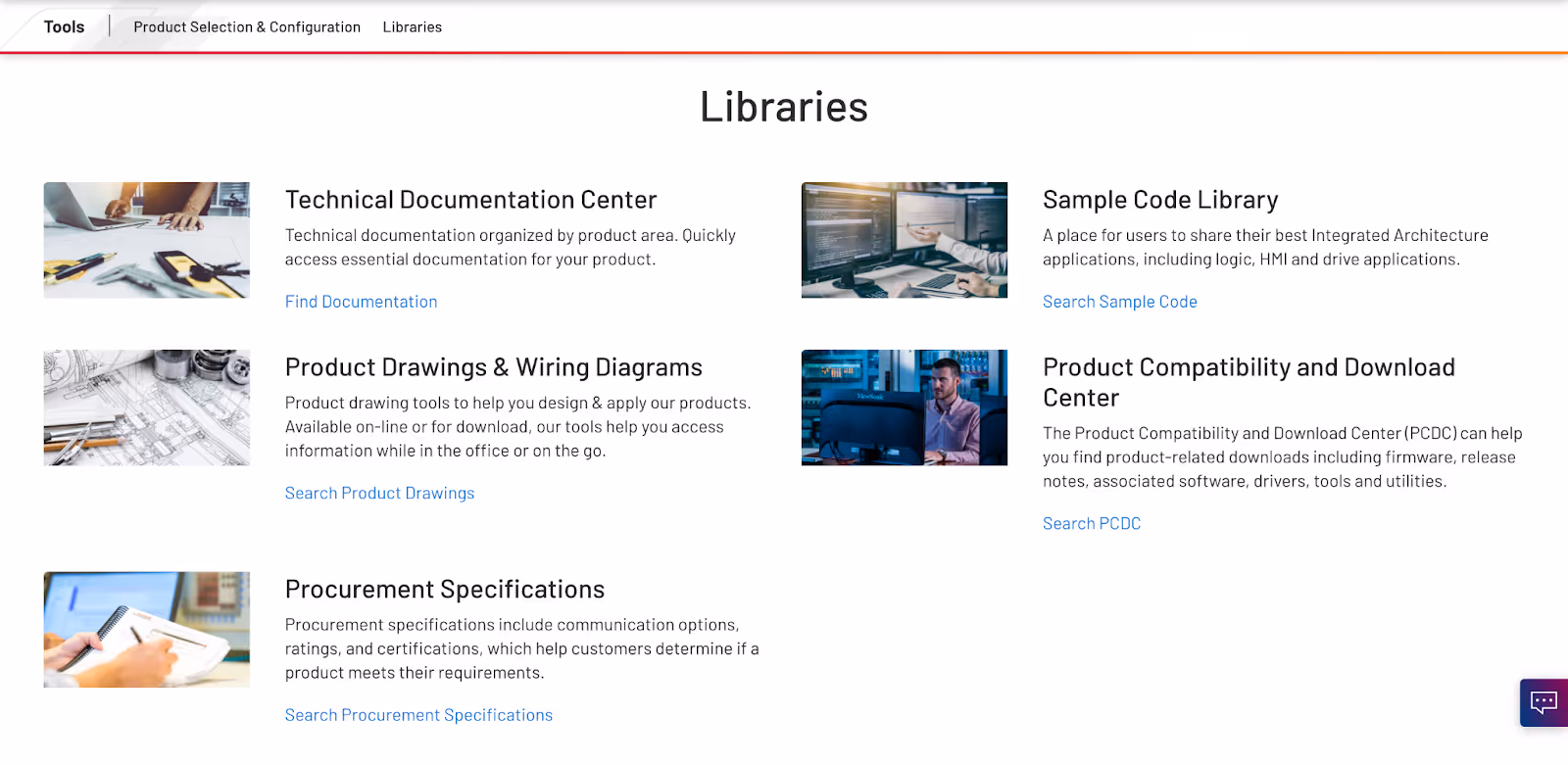Click the Procurement Specifications heading
Image resolution: width=1568 pixels, height=765 pixels.
coord(445,590)
